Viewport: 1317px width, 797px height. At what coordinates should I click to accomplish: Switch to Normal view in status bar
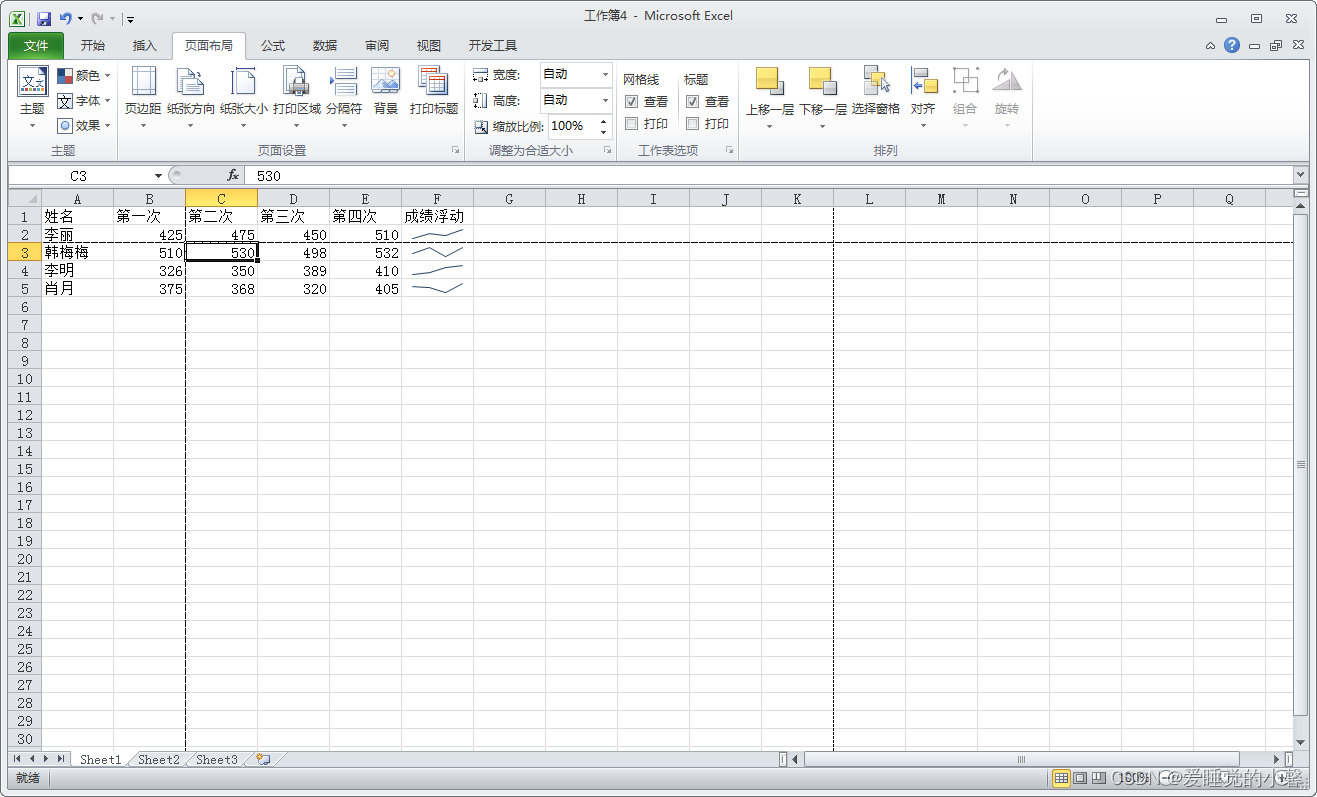click(x=1061, y=777)
